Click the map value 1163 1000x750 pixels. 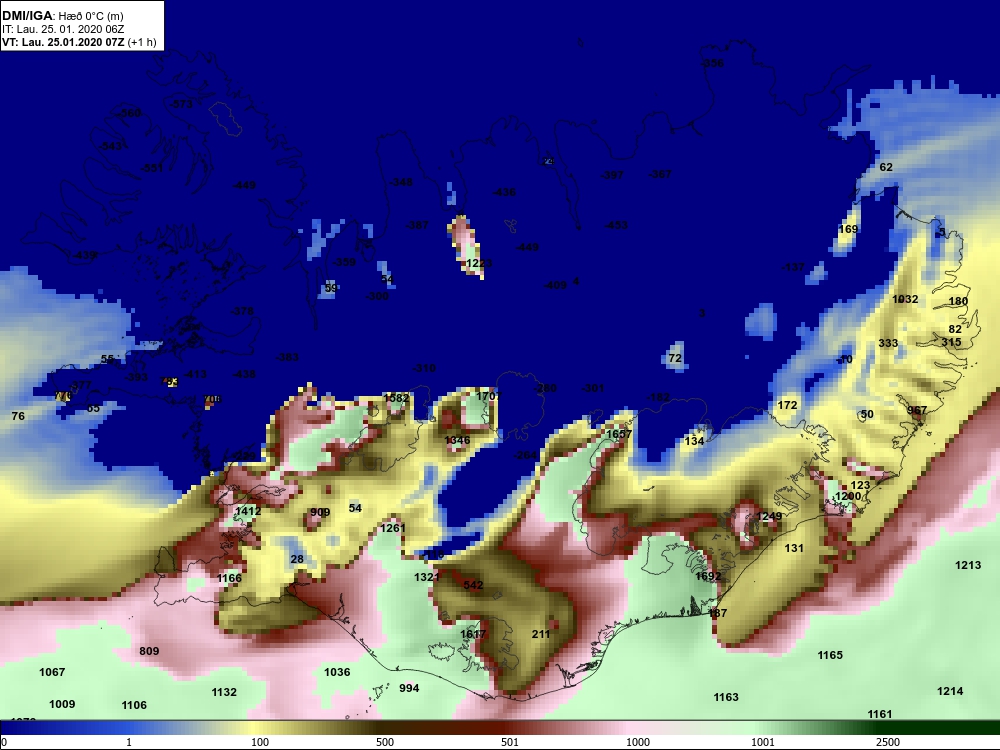pyautogui.click(x=726, y=697)
